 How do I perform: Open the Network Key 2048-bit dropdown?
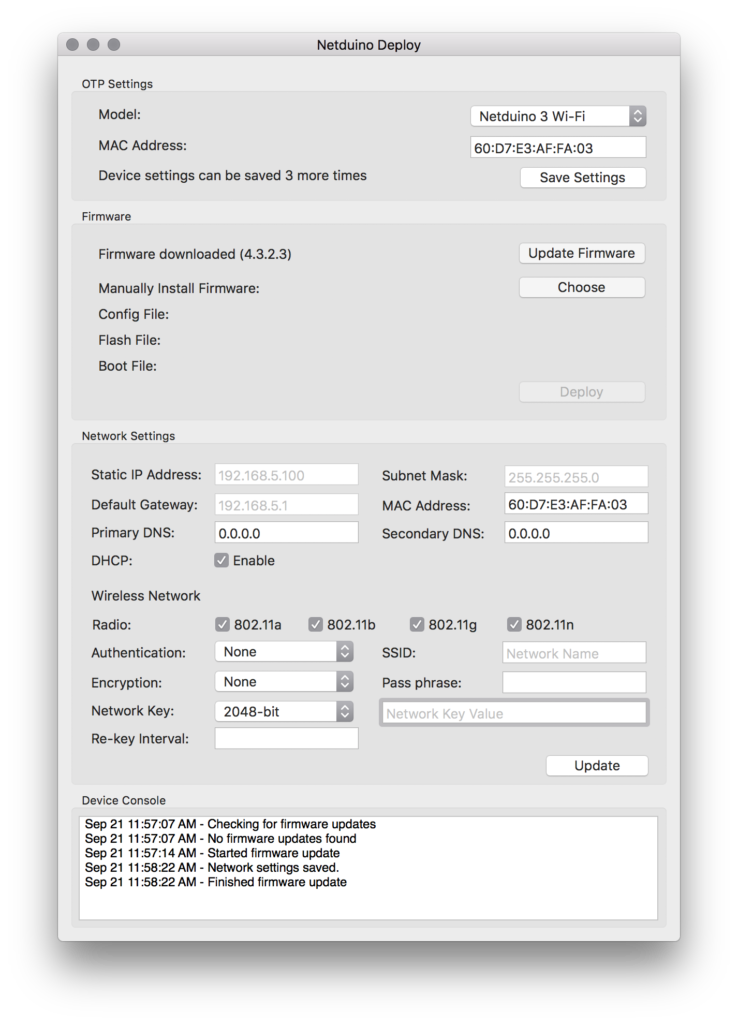[x=284, y=712]
